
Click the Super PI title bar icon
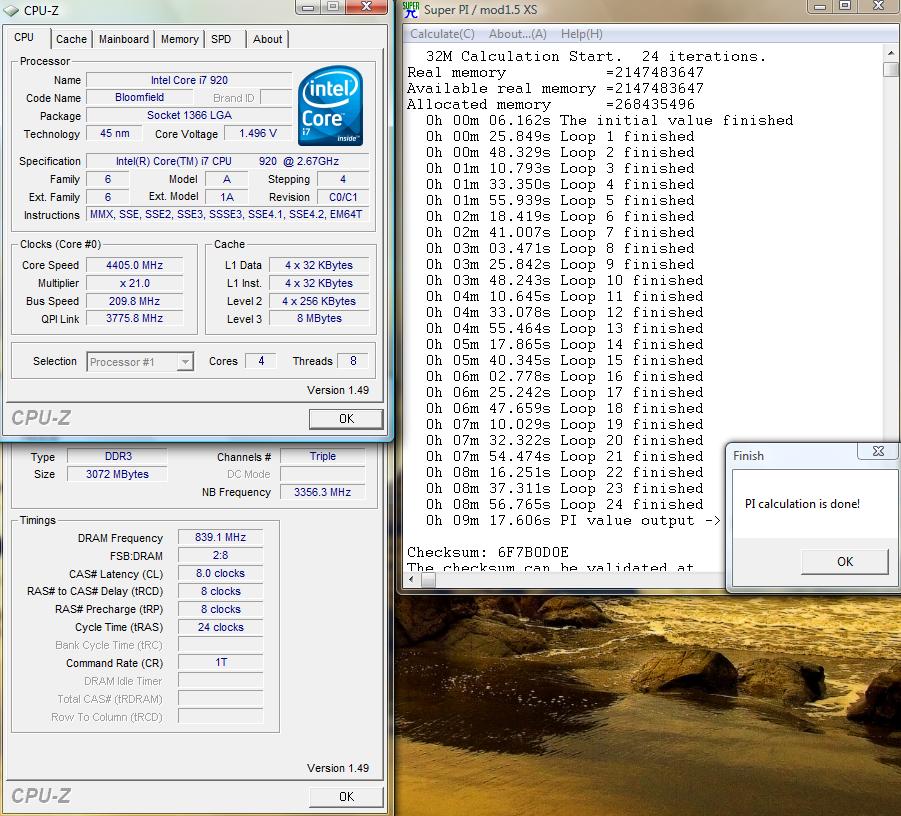(x=411, y=9)
